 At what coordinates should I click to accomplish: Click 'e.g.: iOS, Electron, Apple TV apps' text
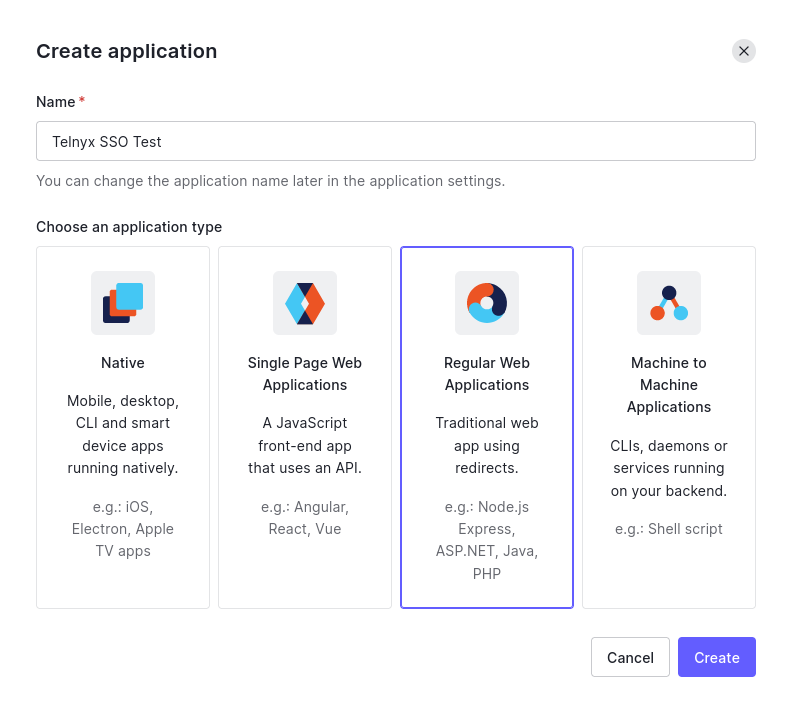(123, 529)
